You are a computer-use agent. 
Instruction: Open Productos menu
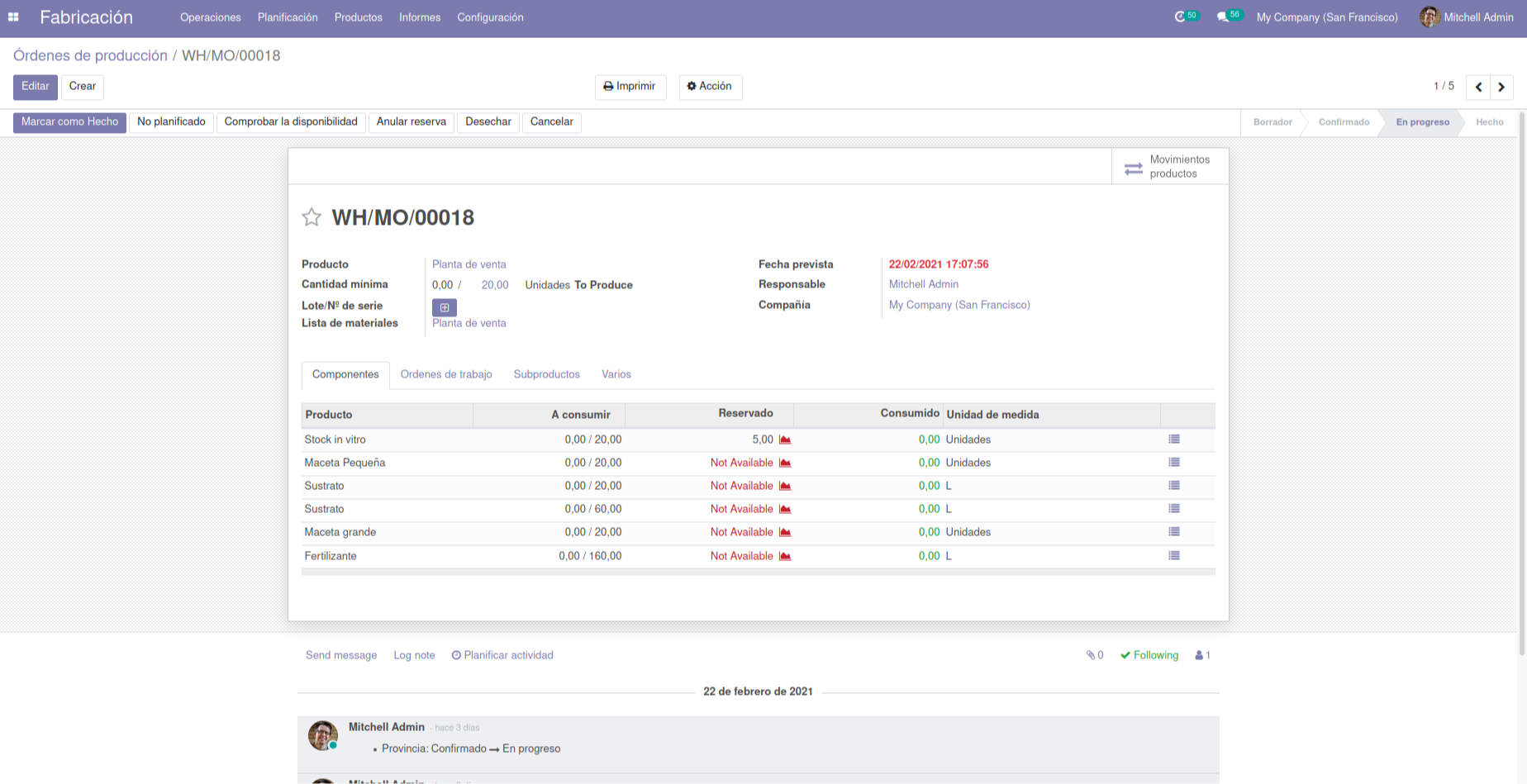(359, 17)
